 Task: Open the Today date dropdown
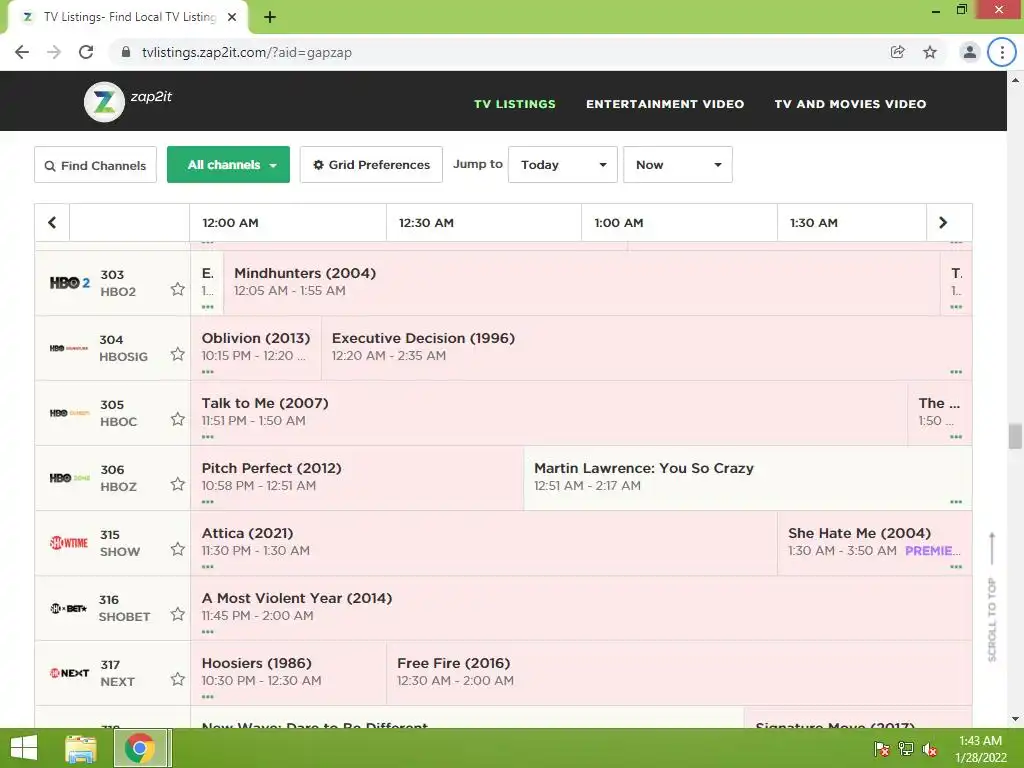coord(562,165)
